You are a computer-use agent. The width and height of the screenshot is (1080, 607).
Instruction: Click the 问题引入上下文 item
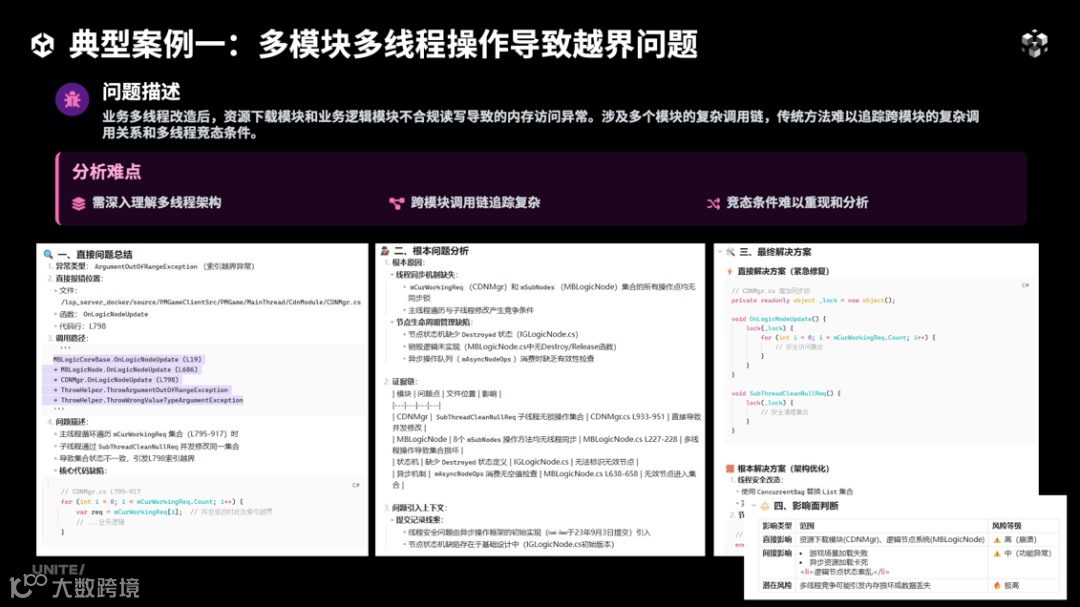click(x=419, y=508)
